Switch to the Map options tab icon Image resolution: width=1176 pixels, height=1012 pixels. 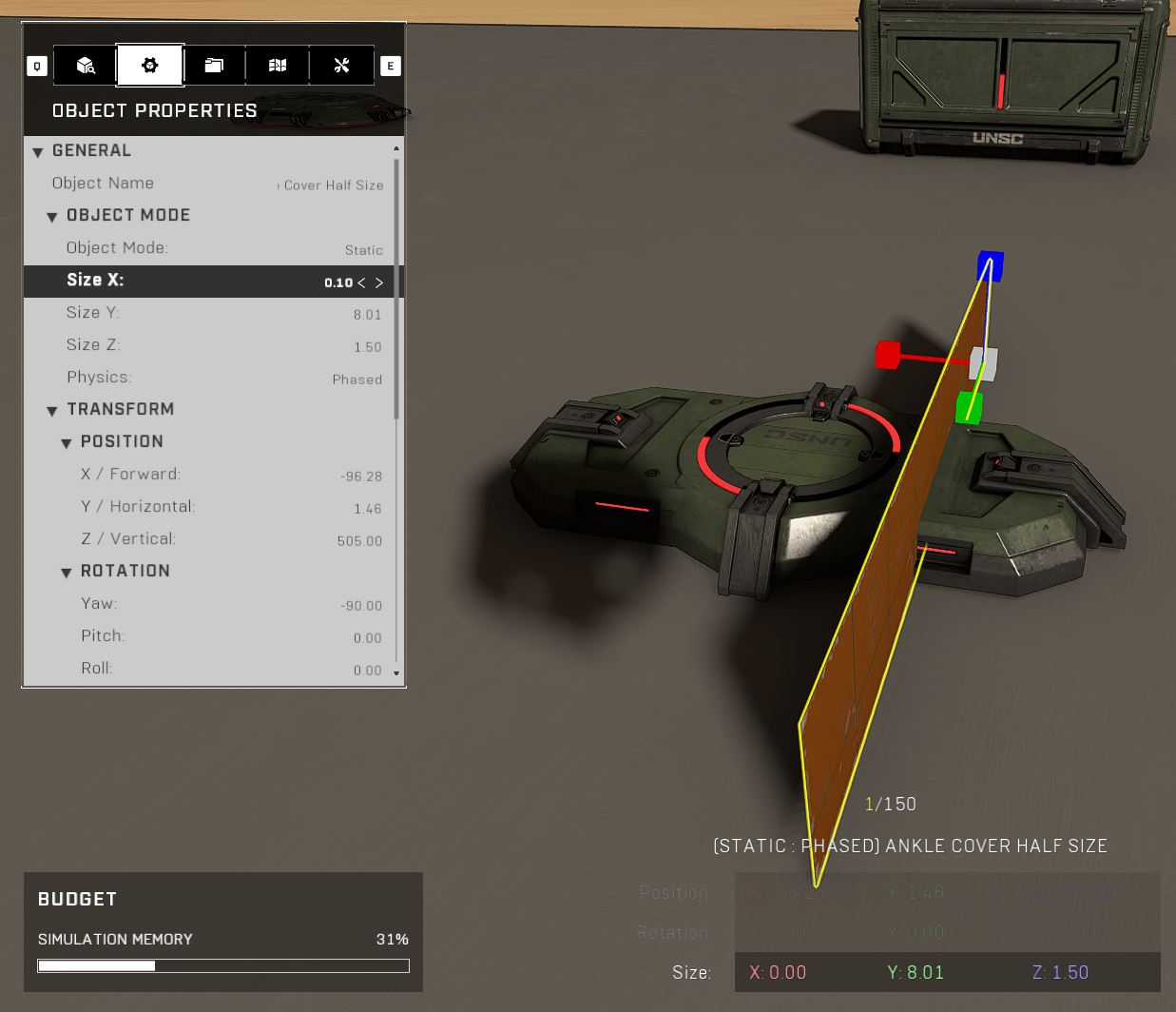(x=278, y=66)
